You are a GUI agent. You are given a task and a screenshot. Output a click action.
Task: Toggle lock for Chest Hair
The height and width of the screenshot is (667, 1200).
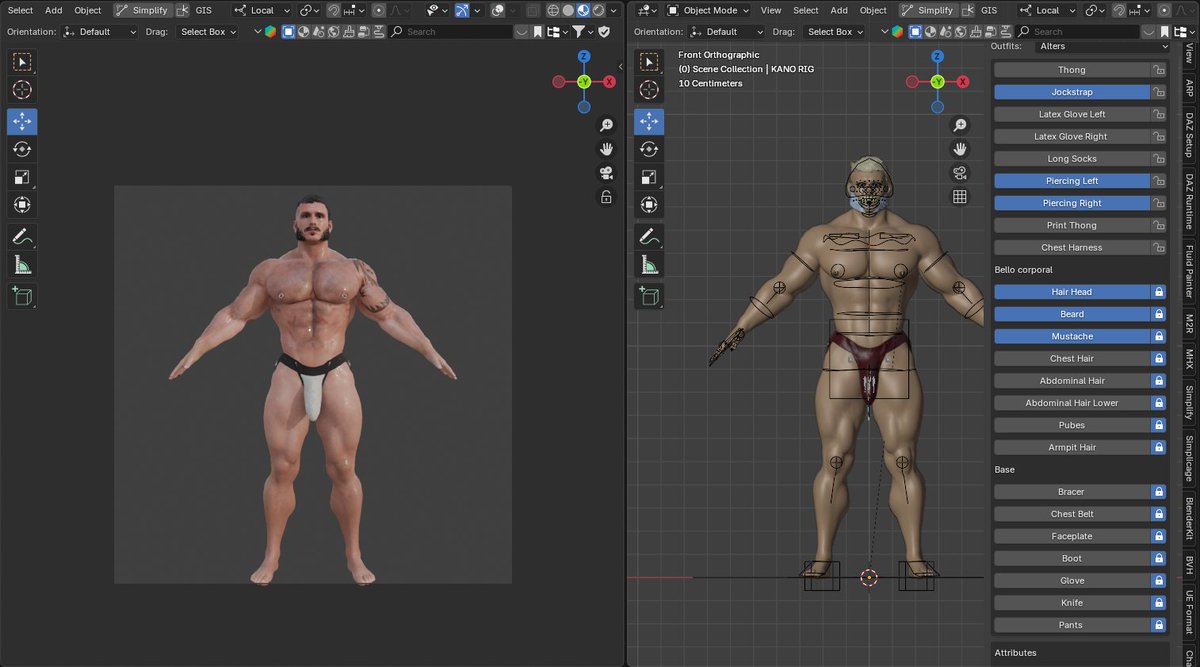1159,358
